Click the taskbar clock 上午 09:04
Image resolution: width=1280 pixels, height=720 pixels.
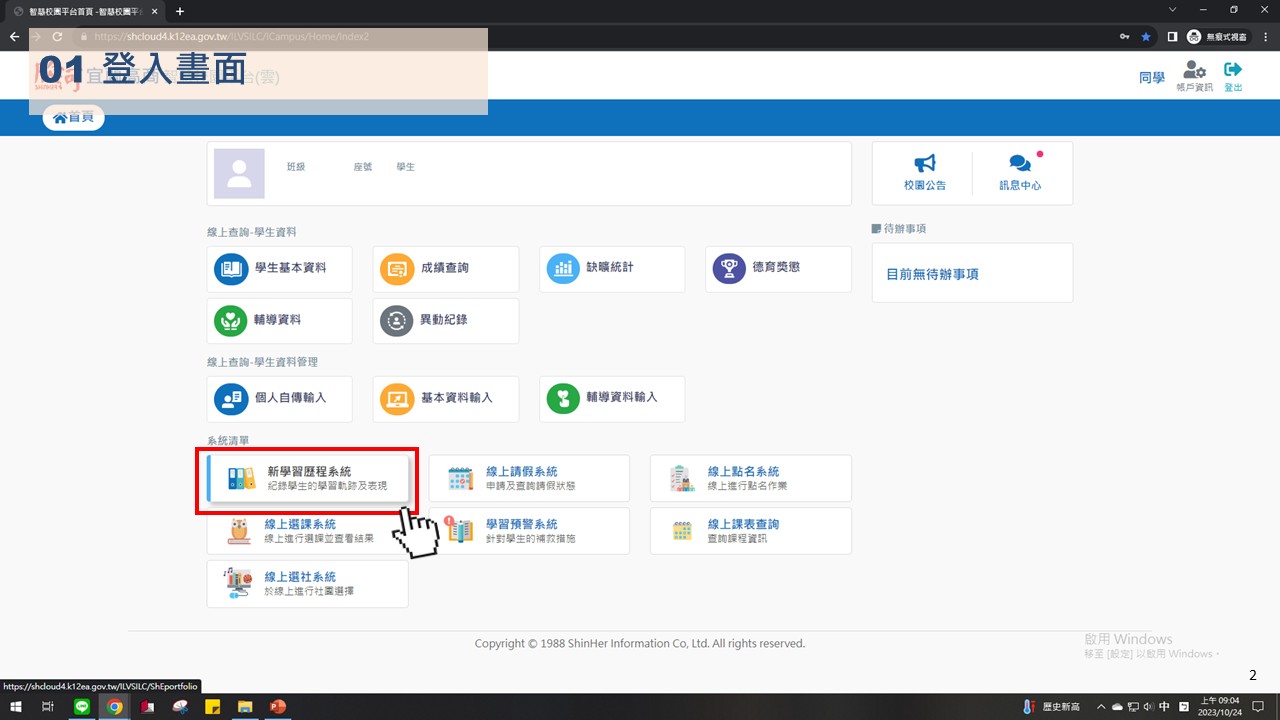(x=1220, y=707)
